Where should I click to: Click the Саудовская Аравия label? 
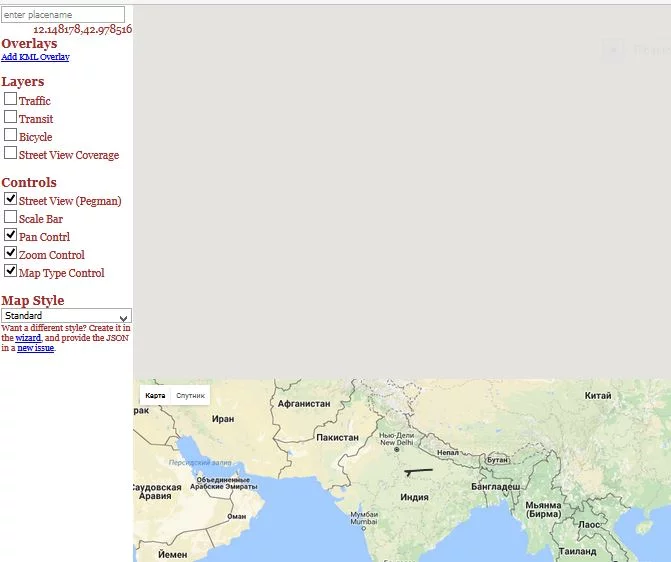click(157, 492)
